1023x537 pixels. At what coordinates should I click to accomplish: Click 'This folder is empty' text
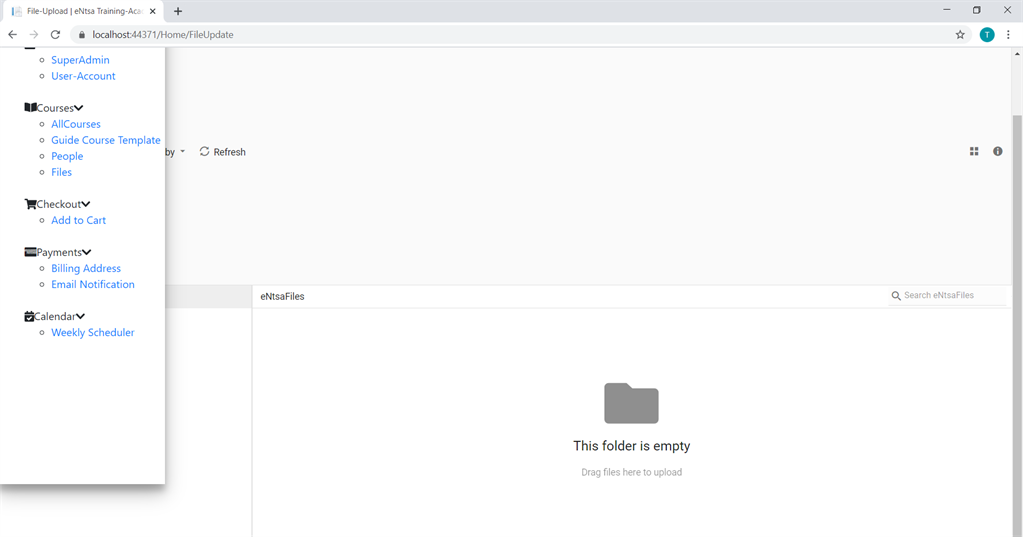click(x=632, y=446)
